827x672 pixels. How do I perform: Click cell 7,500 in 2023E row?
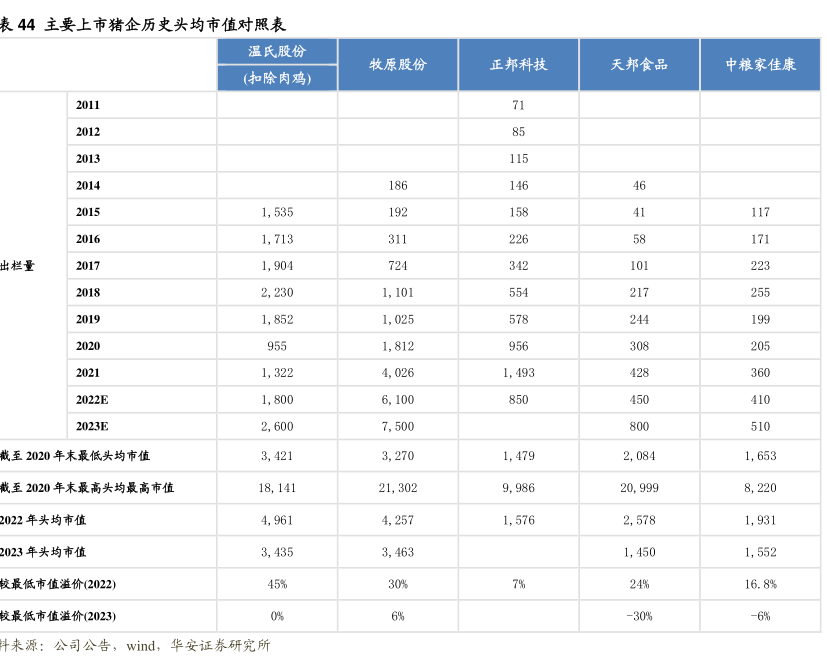pyautogui.click(x=398, y=426)
